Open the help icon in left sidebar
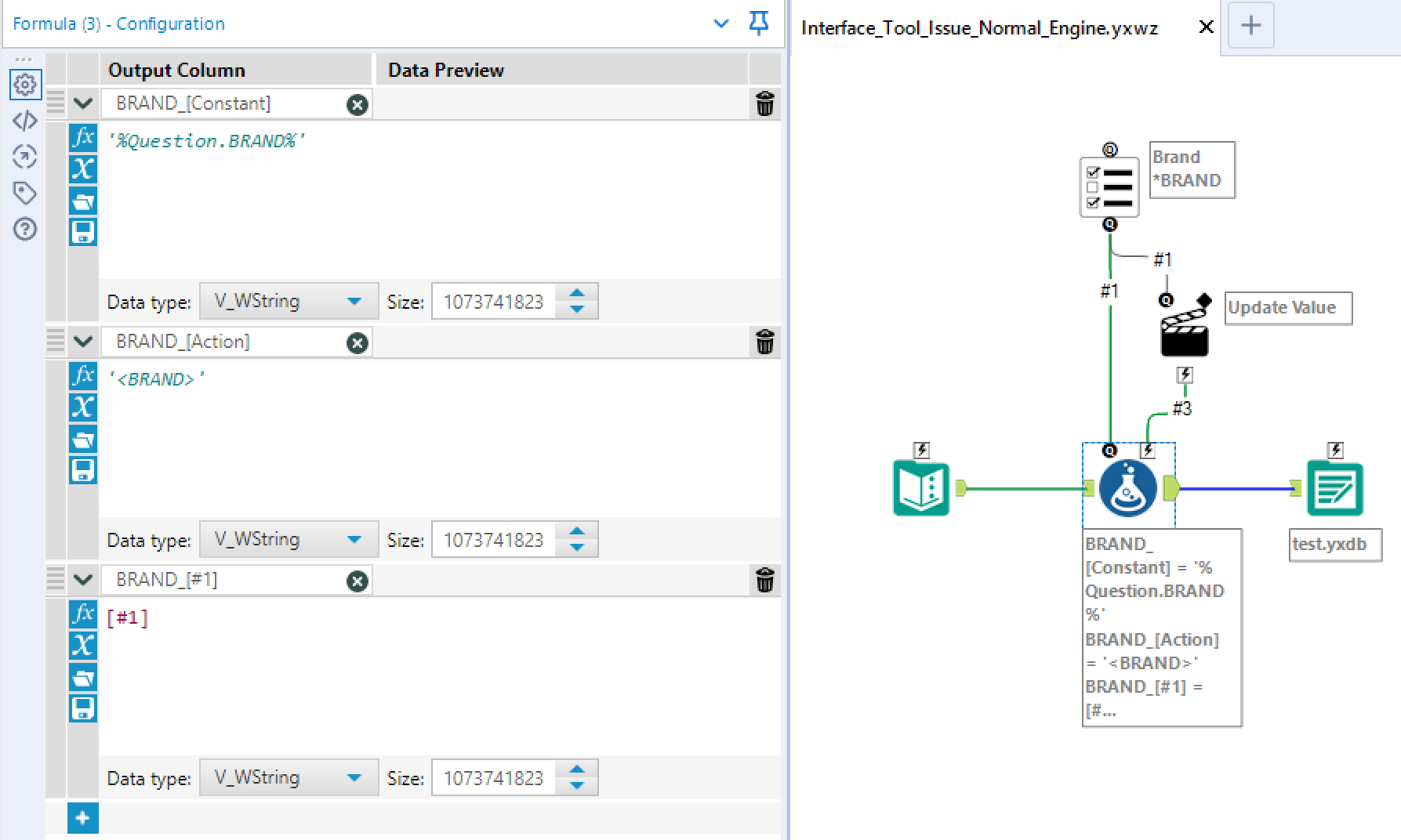This screenshot has width=1401, height=840. point(24,230)
